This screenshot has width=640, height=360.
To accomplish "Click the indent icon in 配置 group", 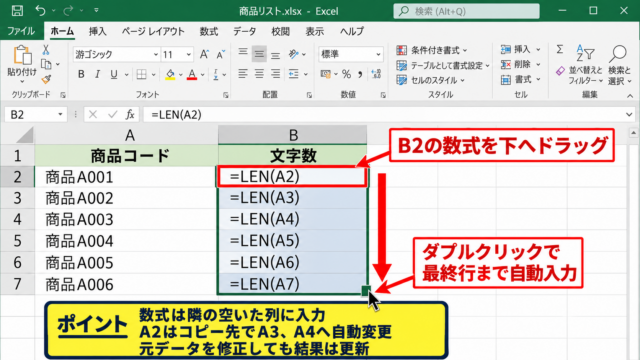I will coord(293,74).
